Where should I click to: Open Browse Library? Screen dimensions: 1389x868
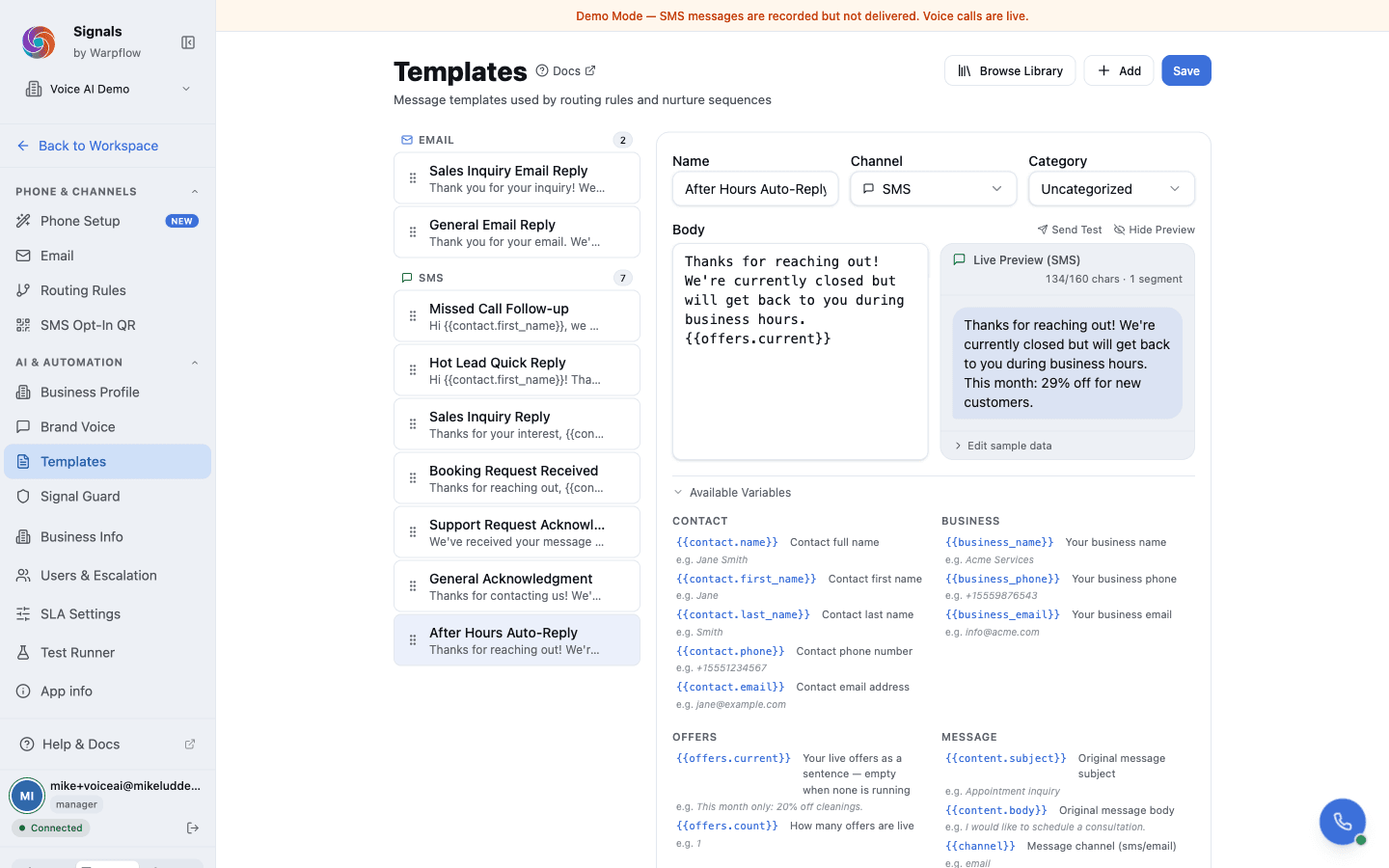click(1010, 70)
